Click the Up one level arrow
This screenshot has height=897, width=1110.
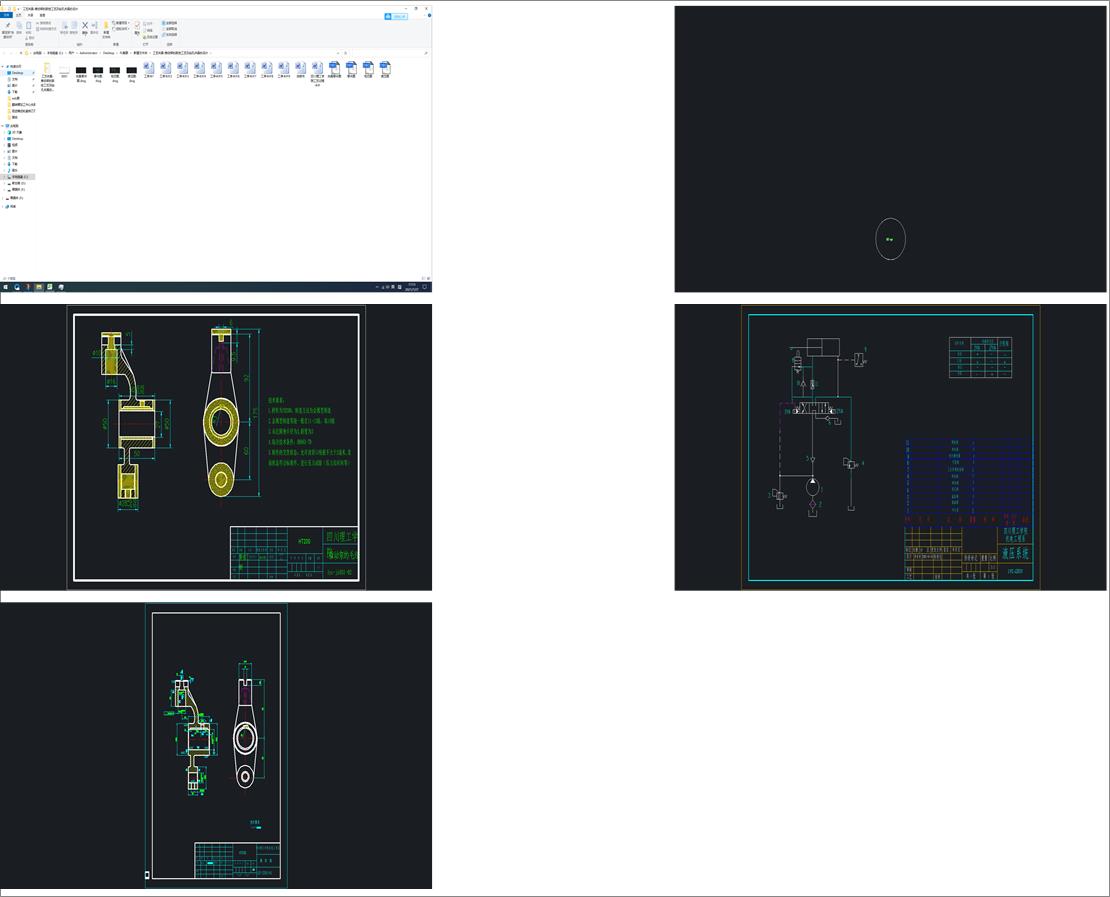click(21, 53)
